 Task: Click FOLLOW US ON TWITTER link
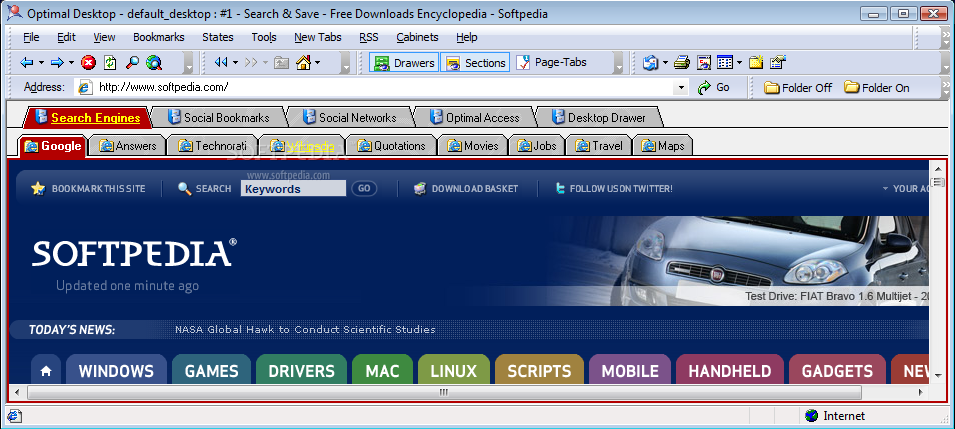pos(621,188)
